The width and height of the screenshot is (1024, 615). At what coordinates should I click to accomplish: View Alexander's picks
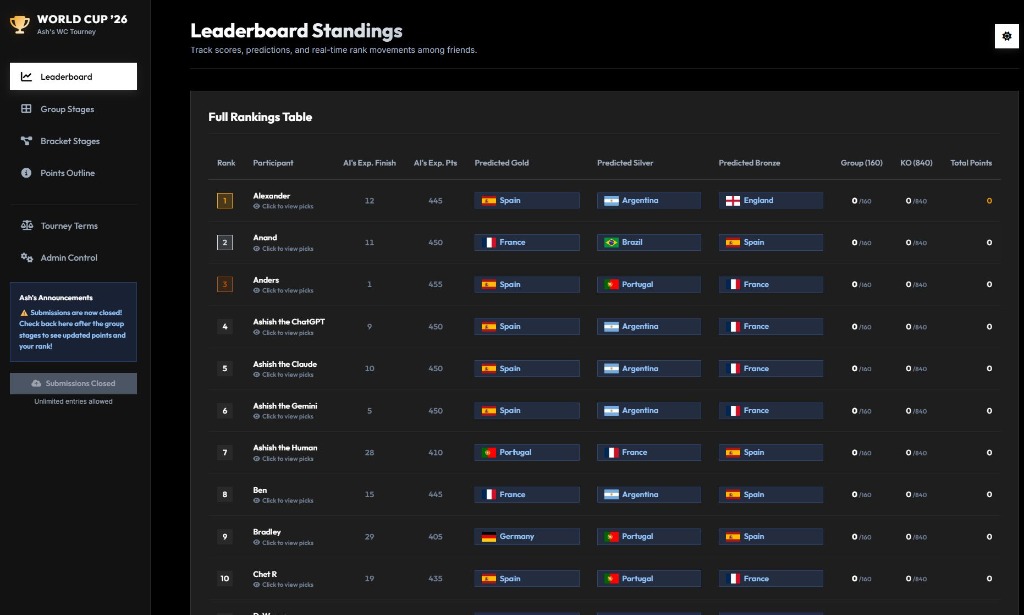point(283,206)
